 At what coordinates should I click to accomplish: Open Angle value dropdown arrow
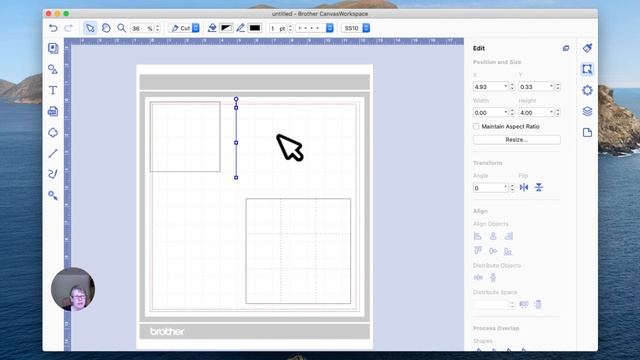506,188
